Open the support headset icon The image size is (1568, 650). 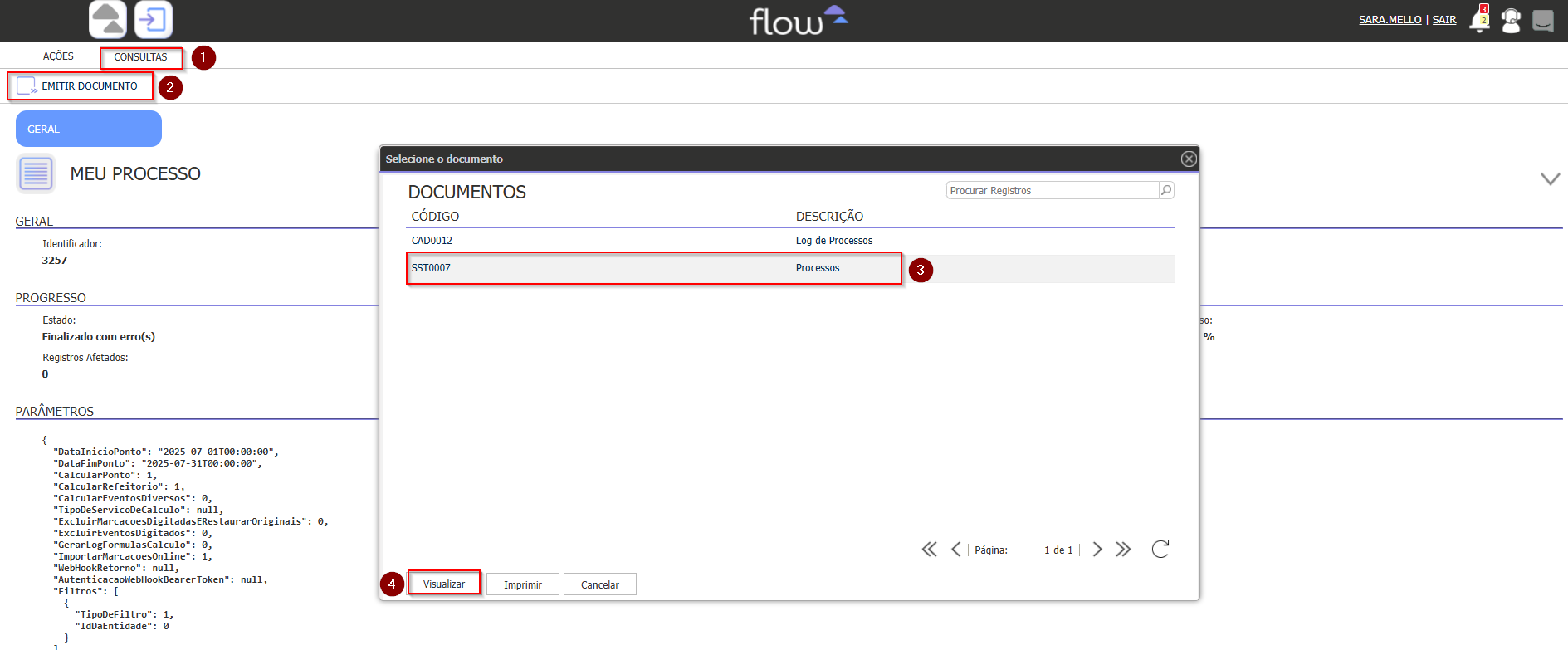1511,21
